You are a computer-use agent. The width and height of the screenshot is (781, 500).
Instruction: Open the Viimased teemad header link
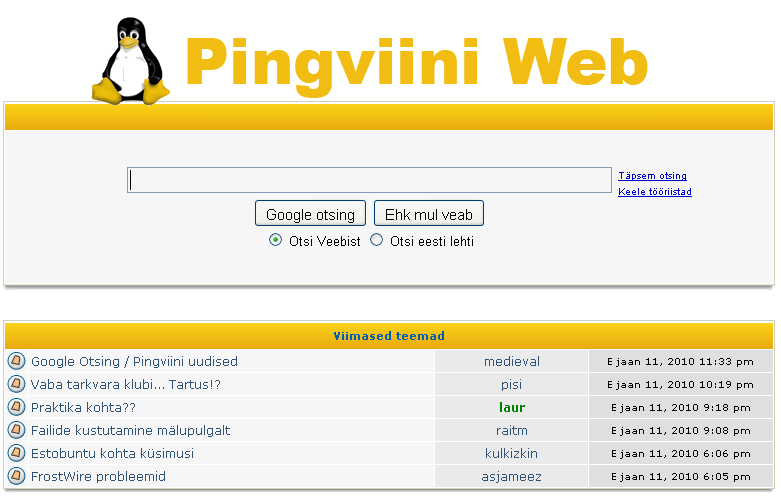click(x=389, y=336)
